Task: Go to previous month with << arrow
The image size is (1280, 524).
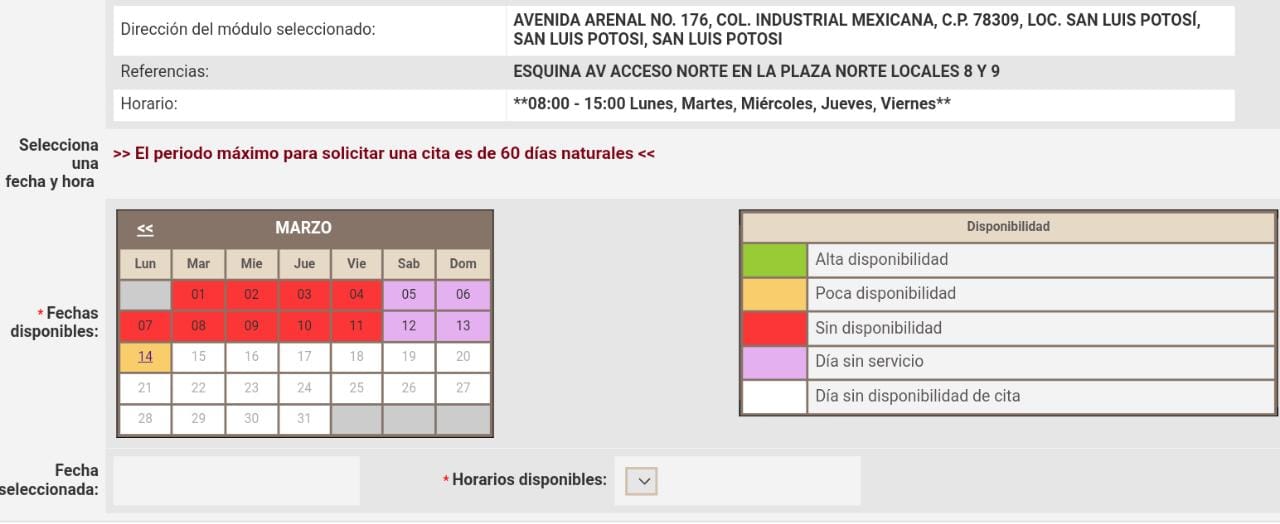Action: click(145, 228)
